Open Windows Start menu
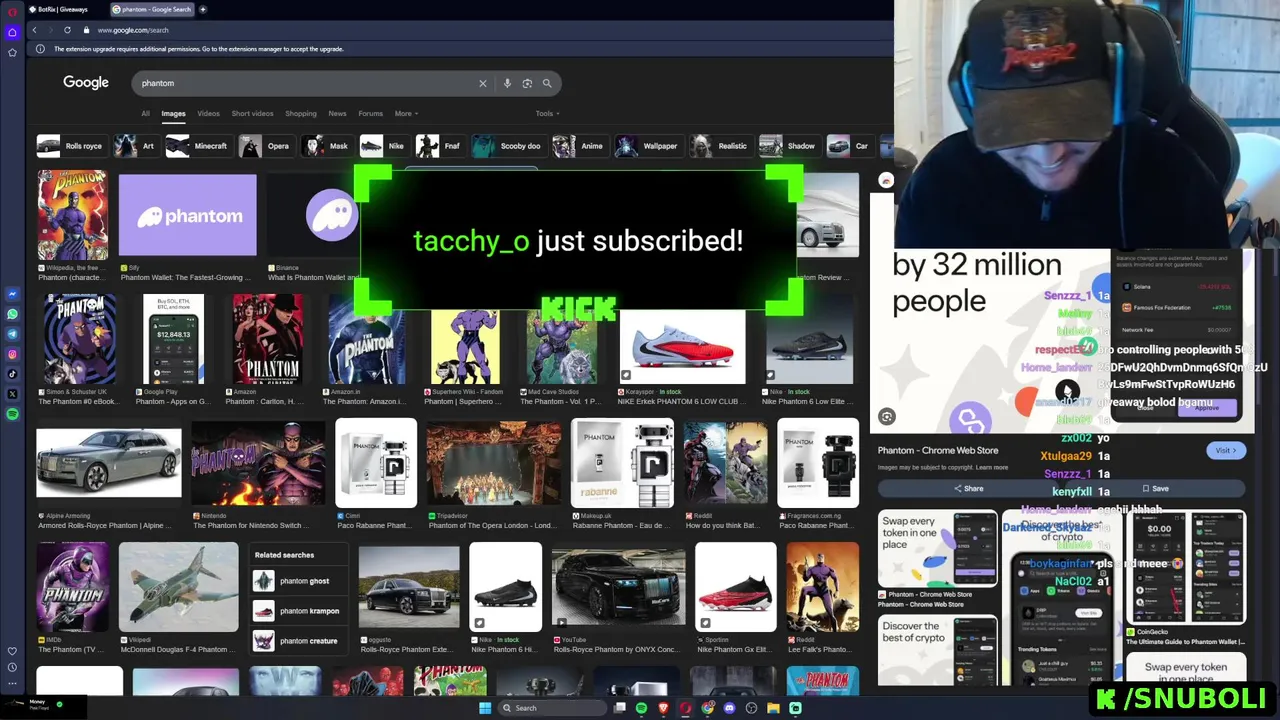Viewport: 1280px width, 720px height. [484, 708]
